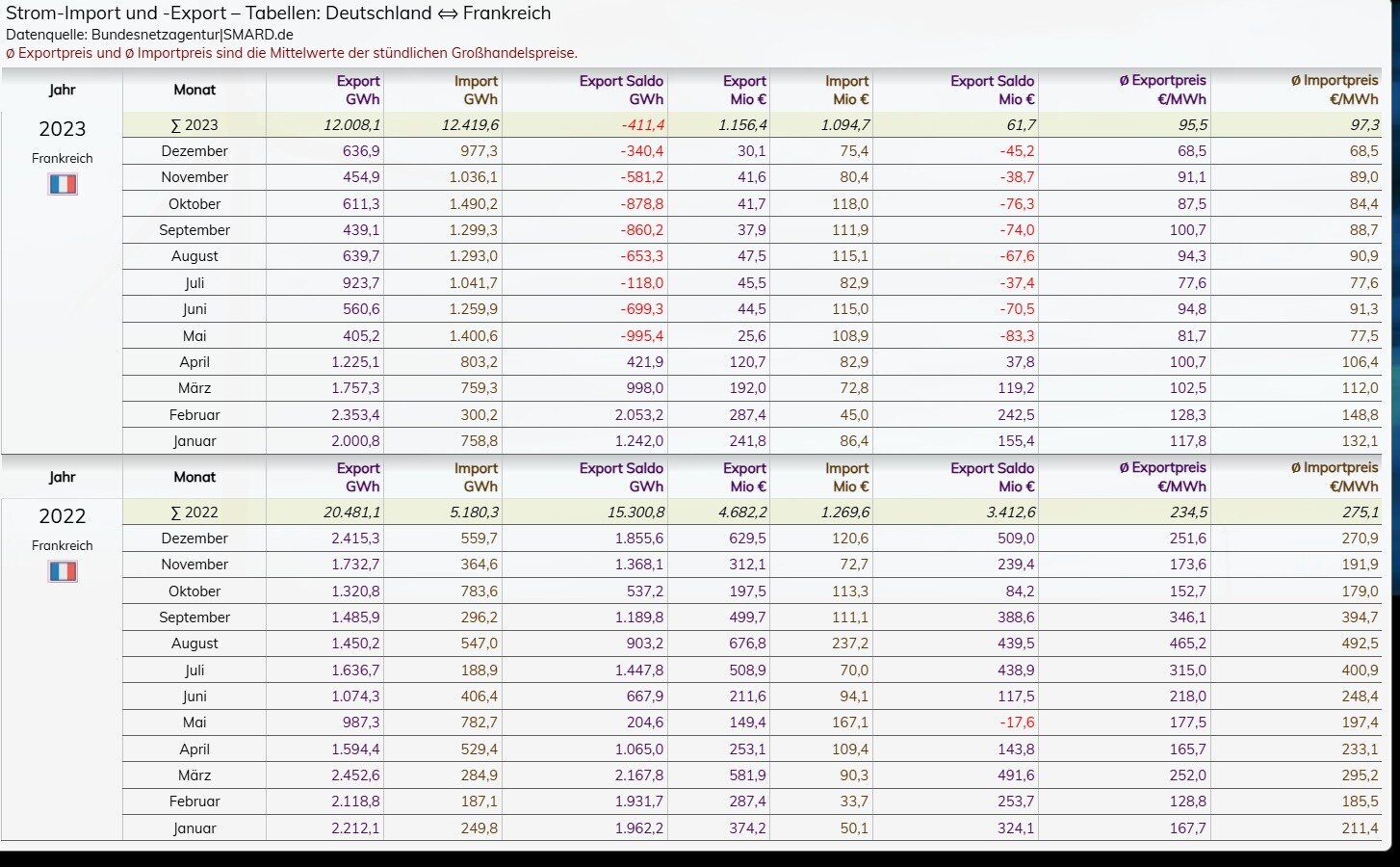1400x867 pixels.
Task: Click Export Saldo GWh header in 2023 table
Action: click(x=620, y=90)
